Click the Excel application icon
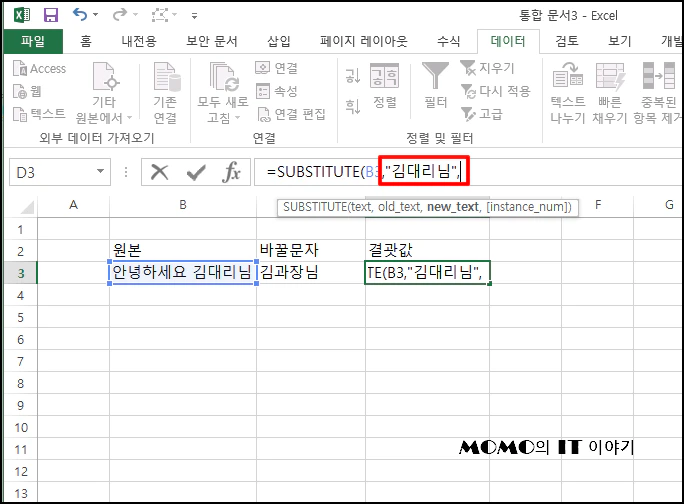Screen dimensions: 684x504 pos(22,15)
